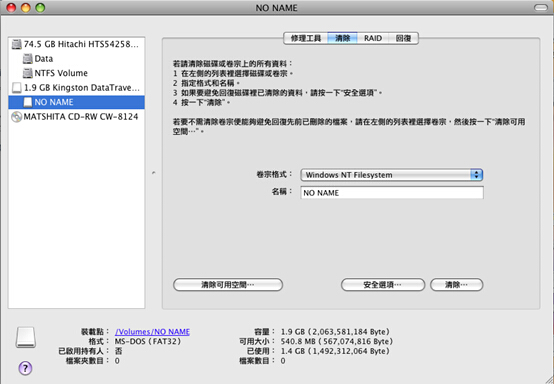Image resolution: width=554 pixels, height=384 pixels.
Task: Switch to the 回復 tab
Action: (403, 38)
